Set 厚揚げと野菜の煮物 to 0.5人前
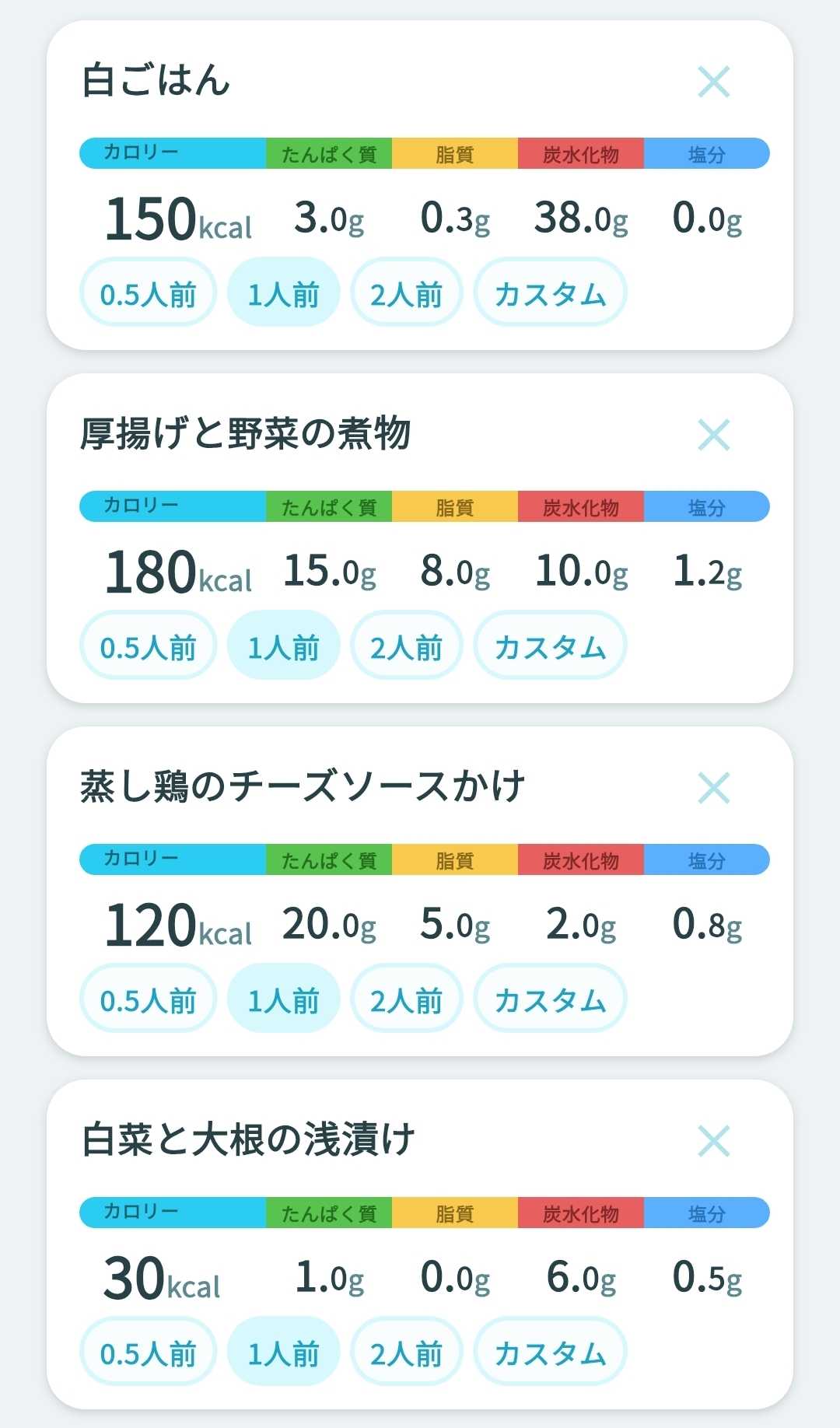This screenshot has height=1428, width=840. tap(148, 646)
